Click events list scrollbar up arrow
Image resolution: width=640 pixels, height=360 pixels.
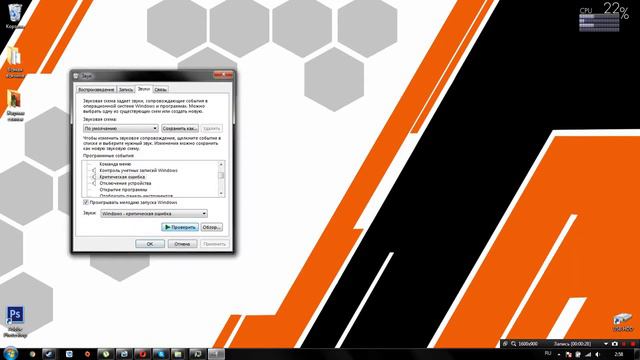(221, 164)
